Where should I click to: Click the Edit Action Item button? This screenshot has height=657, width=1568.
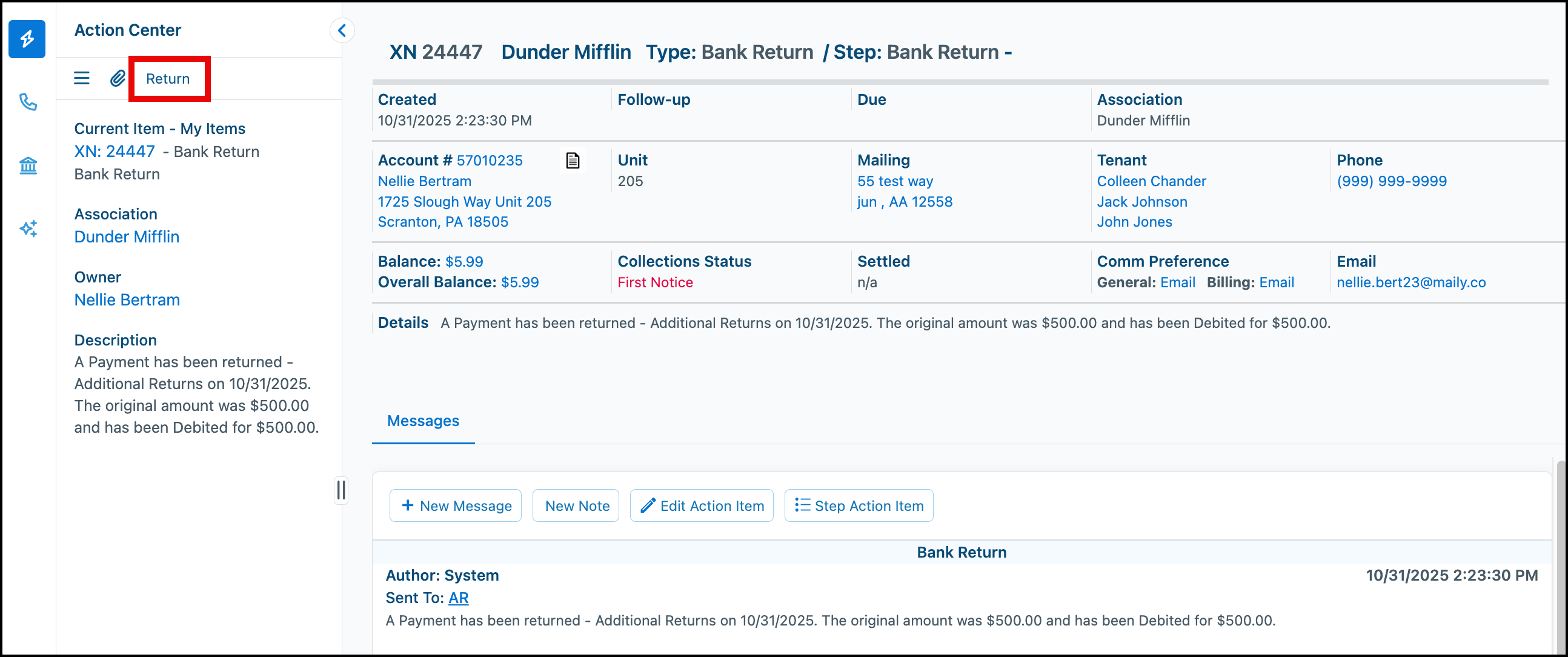point(701,506)
